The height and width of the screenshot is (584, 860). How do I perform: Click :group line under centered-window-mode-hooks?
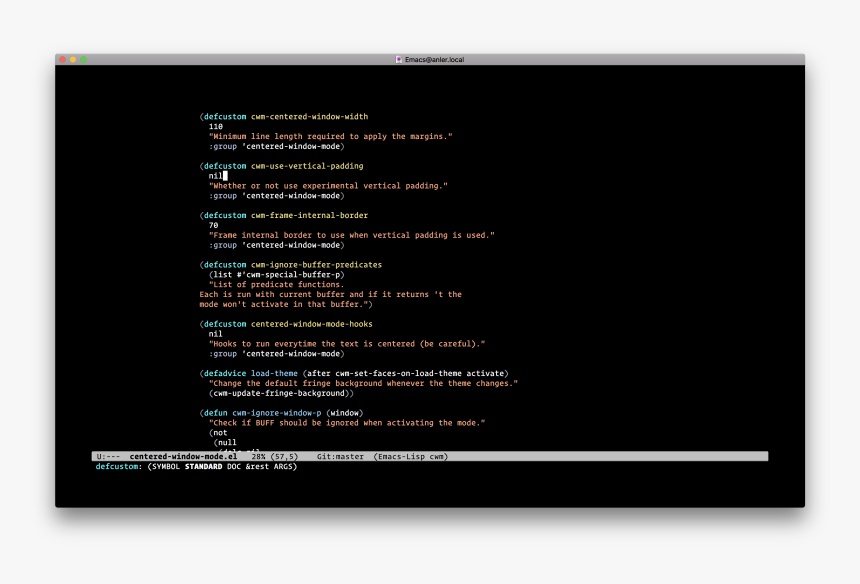pyautogui.click(x=276, y=354)
